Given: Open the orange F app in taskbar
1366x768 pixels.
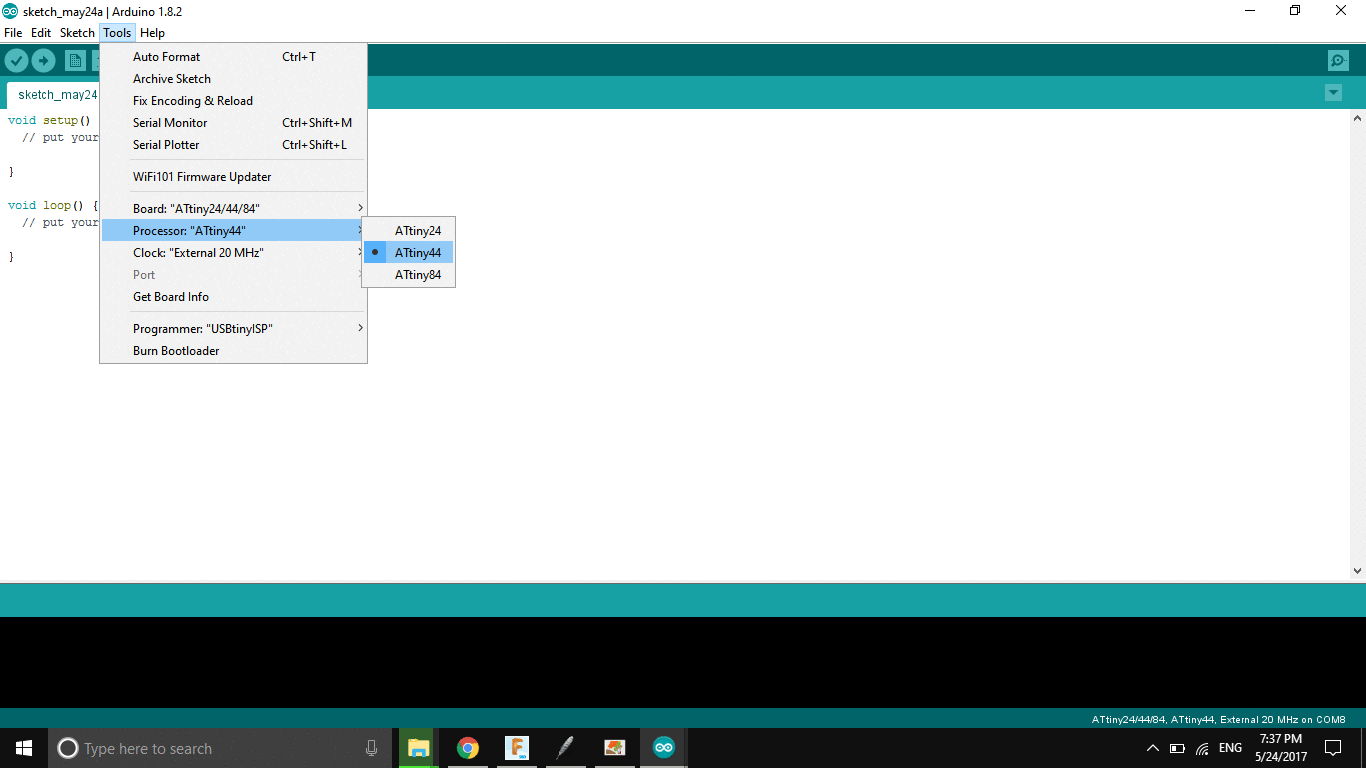Looking at the screenshot, I should (x=516, y=748).
